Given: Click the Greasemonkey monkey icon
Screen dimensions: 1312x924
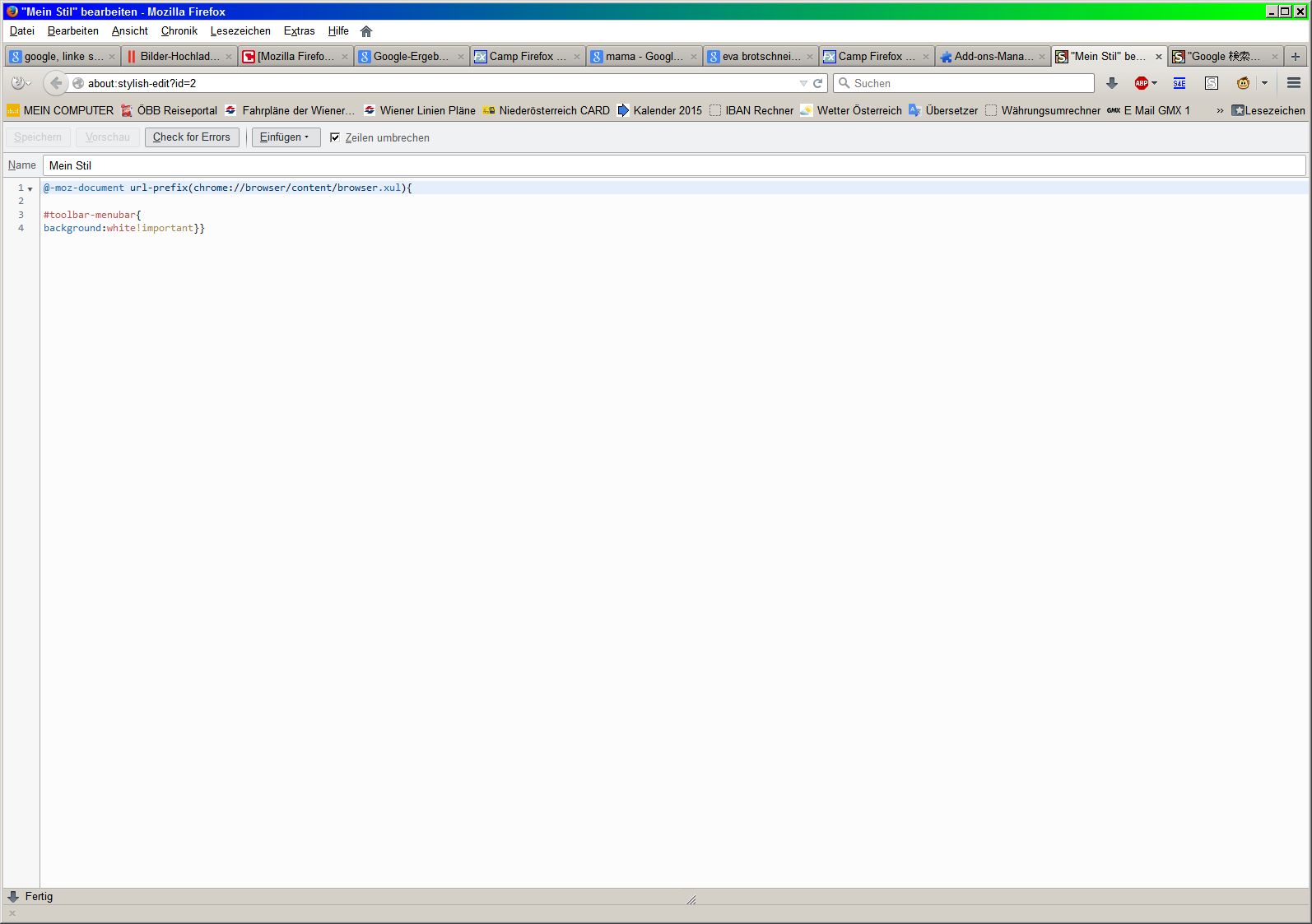Looking at the screenshot, I should pos(1243,83).
